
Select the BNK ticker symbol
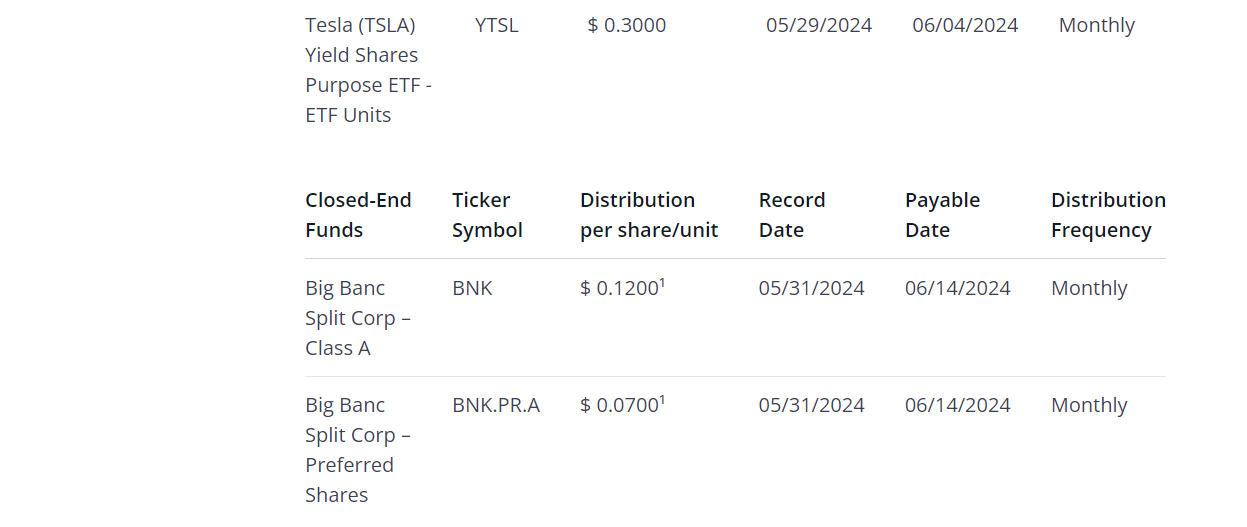(472, 288)
